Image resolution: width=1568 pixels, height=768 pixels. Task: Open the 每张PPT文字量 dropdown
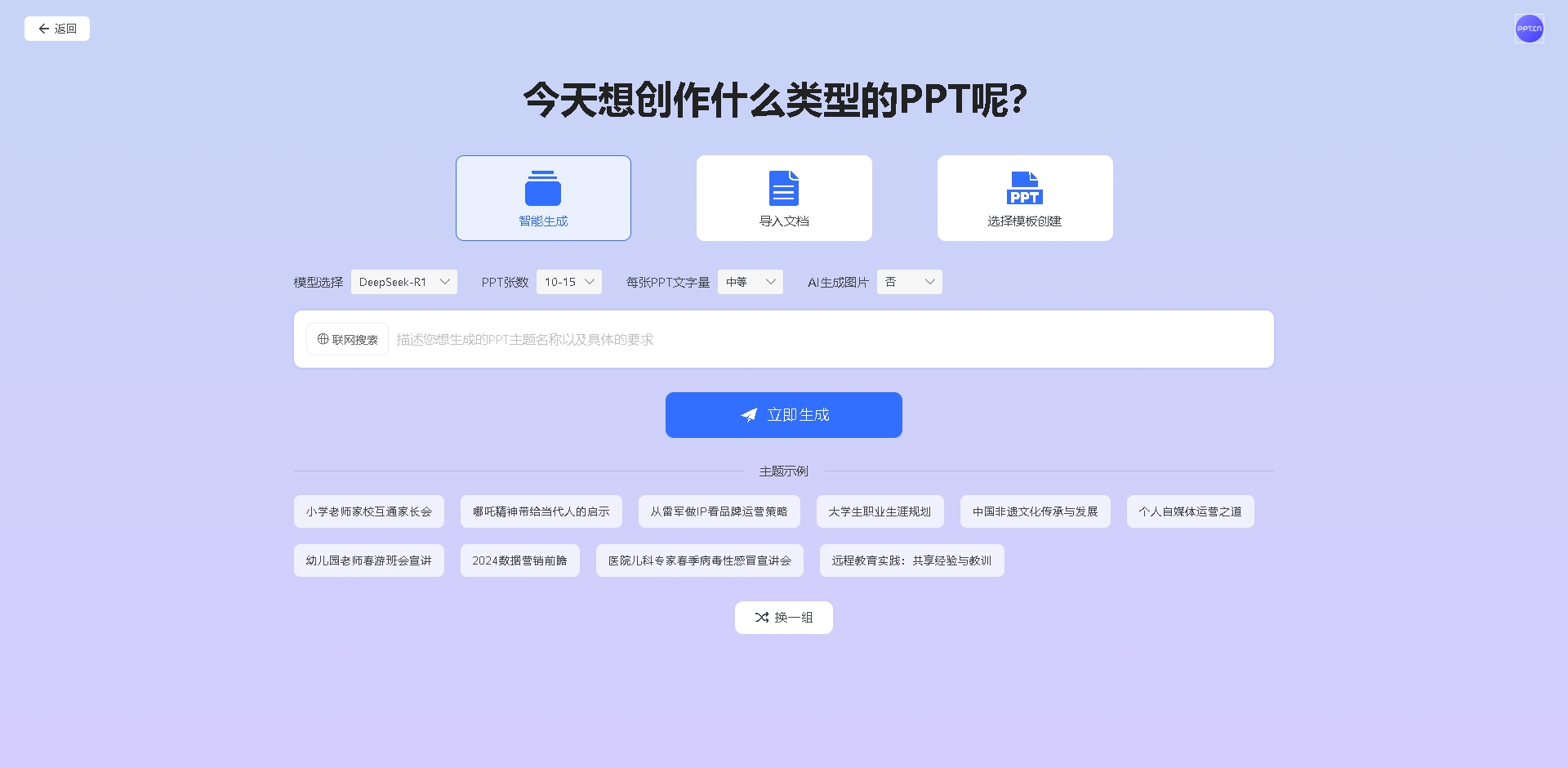pos(750,282)
